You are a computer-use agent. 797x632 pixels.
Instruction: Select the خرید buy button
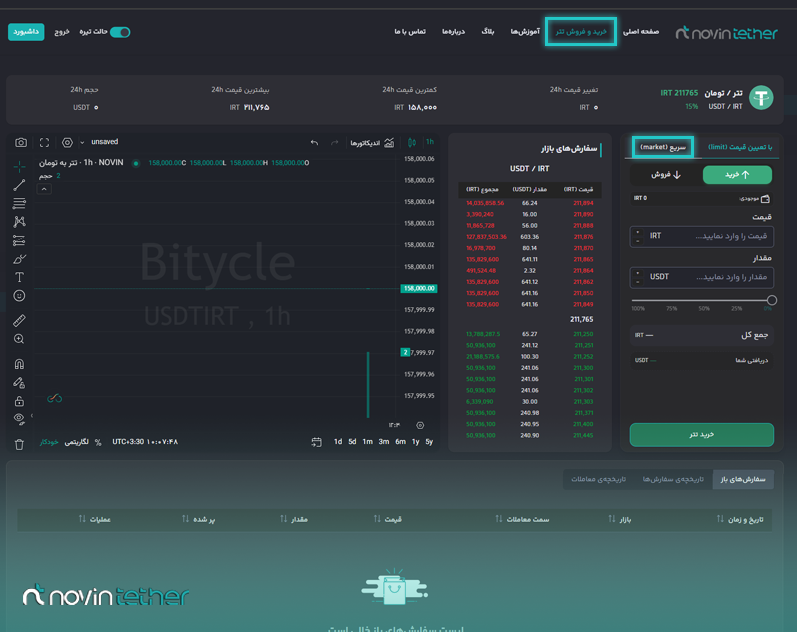[737, 175]
